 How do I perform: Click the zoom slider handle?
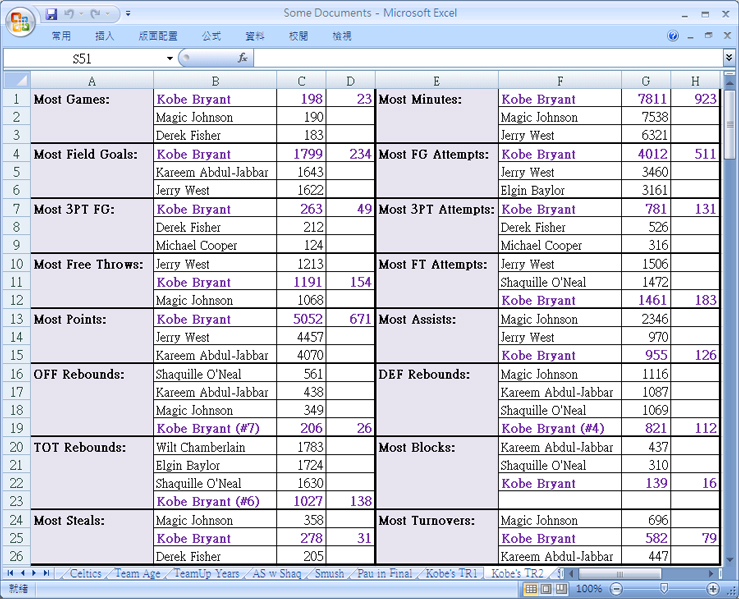tap(664, 589)
